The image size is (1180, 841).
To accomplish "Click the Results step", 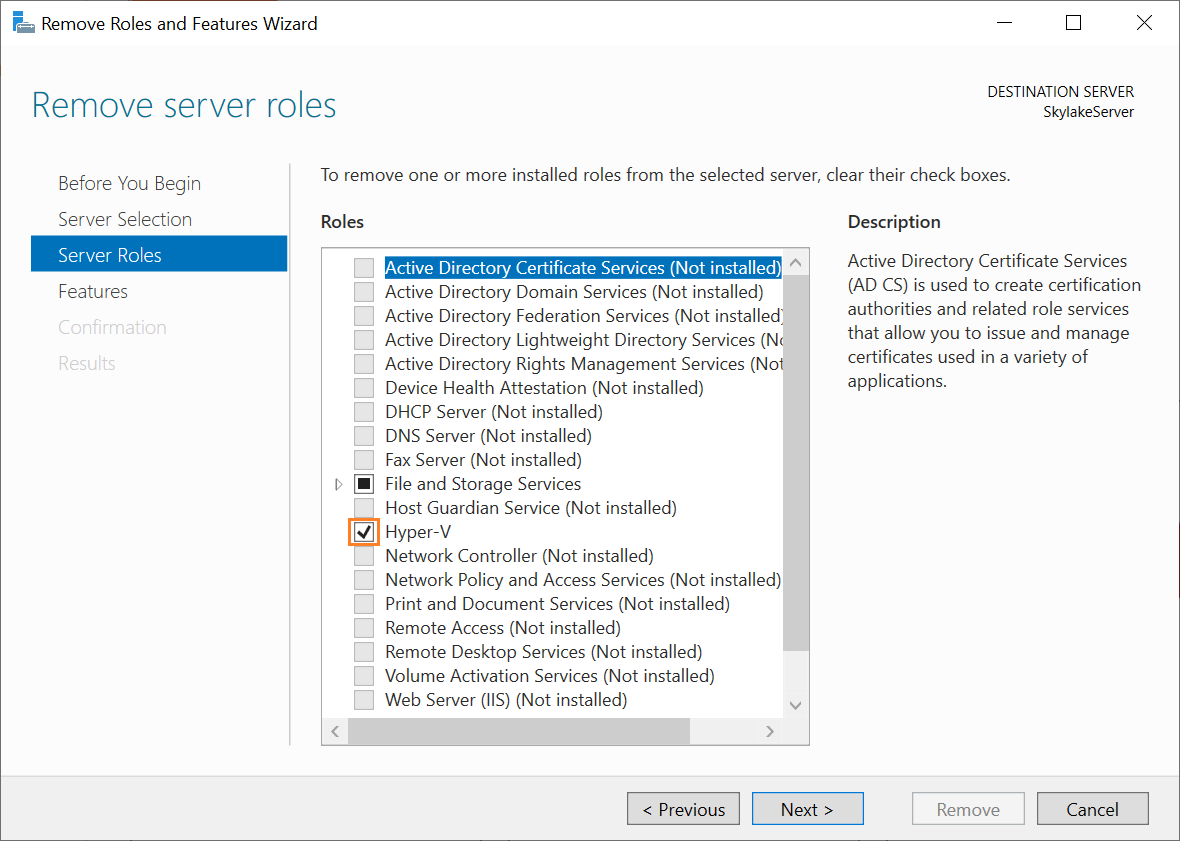I will point(87,363).
